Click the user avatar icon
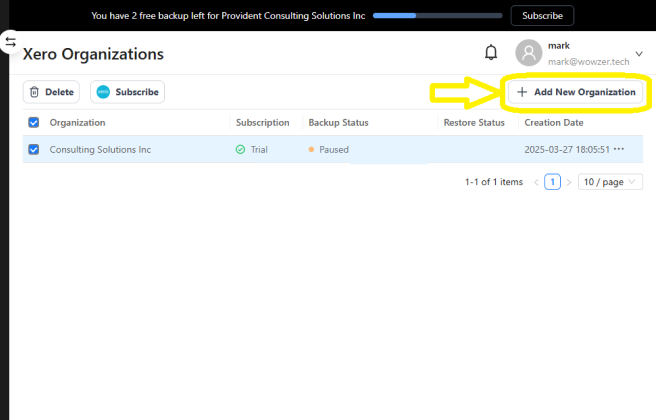Screen dimensions: 656x420 pyautogui.click(x=528, y=53)
